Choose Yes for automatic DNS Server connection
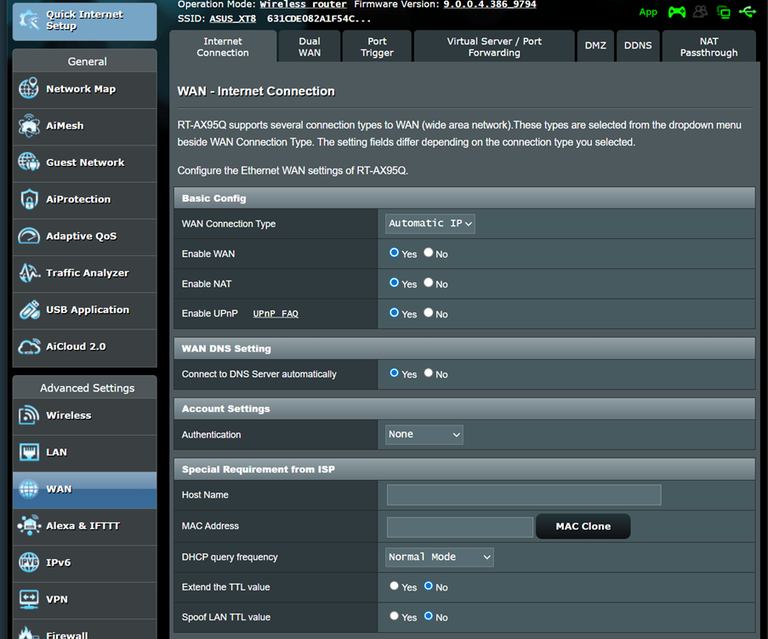The width and height of the screenshot is (768, 639). tap(394, 373)
